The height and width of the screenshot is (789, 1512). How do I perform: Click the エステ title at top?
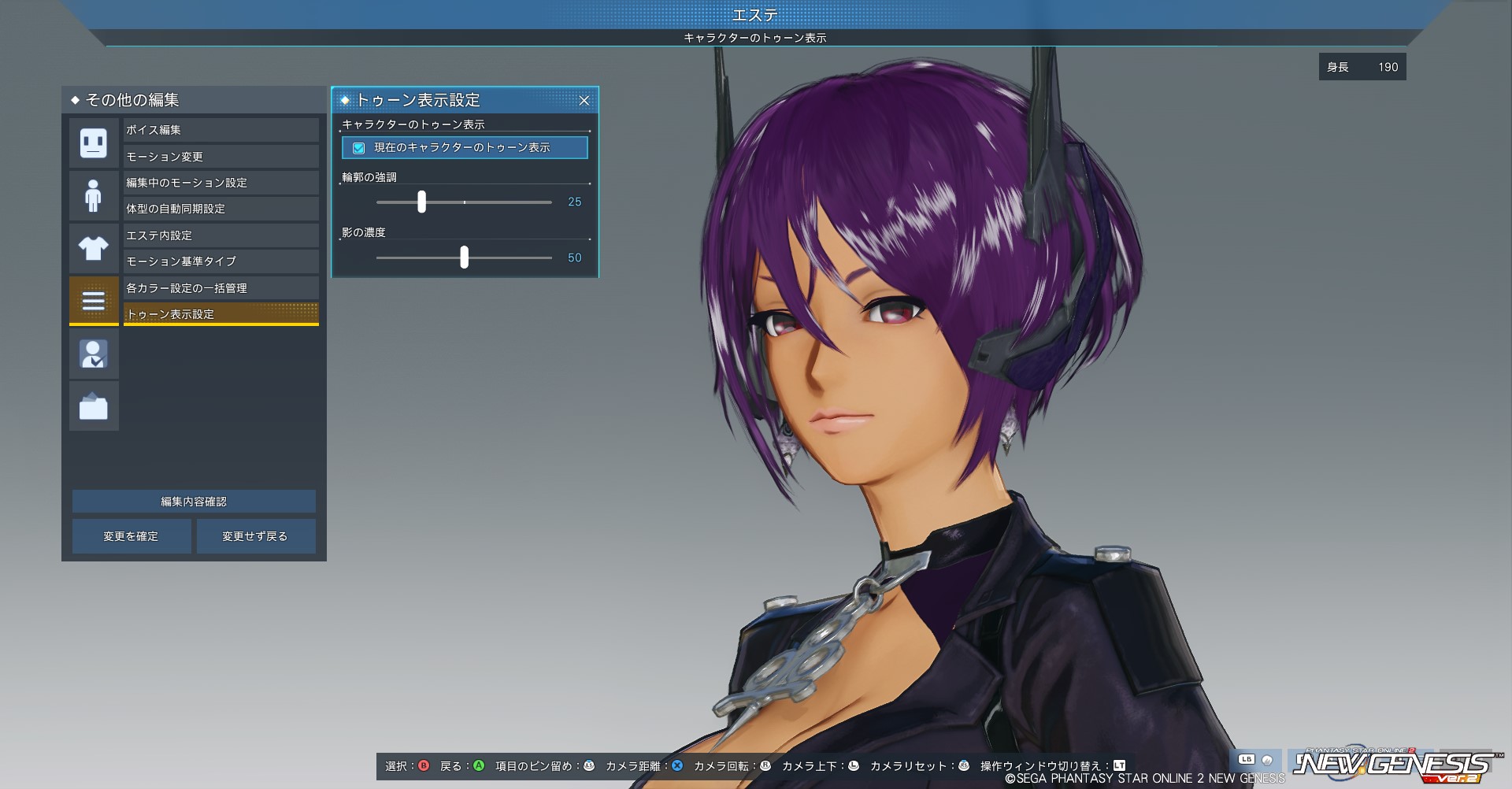point(754,14)
